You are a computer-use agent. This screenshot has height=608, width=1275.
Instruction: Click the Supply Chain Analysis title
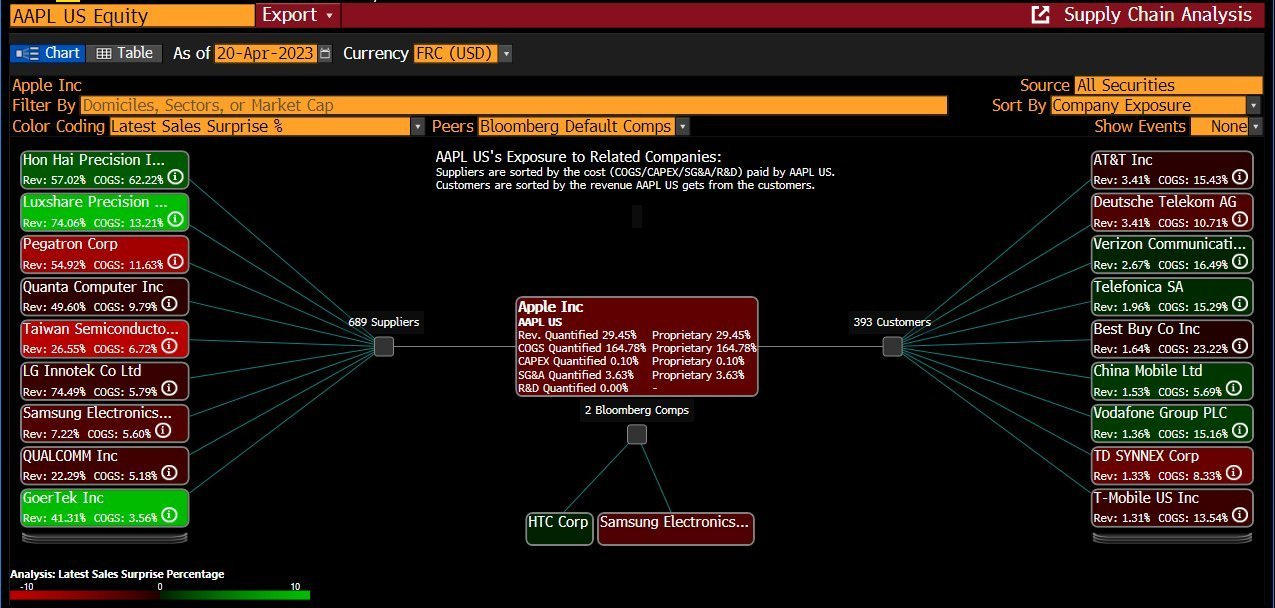click(x=1158, y=15)
